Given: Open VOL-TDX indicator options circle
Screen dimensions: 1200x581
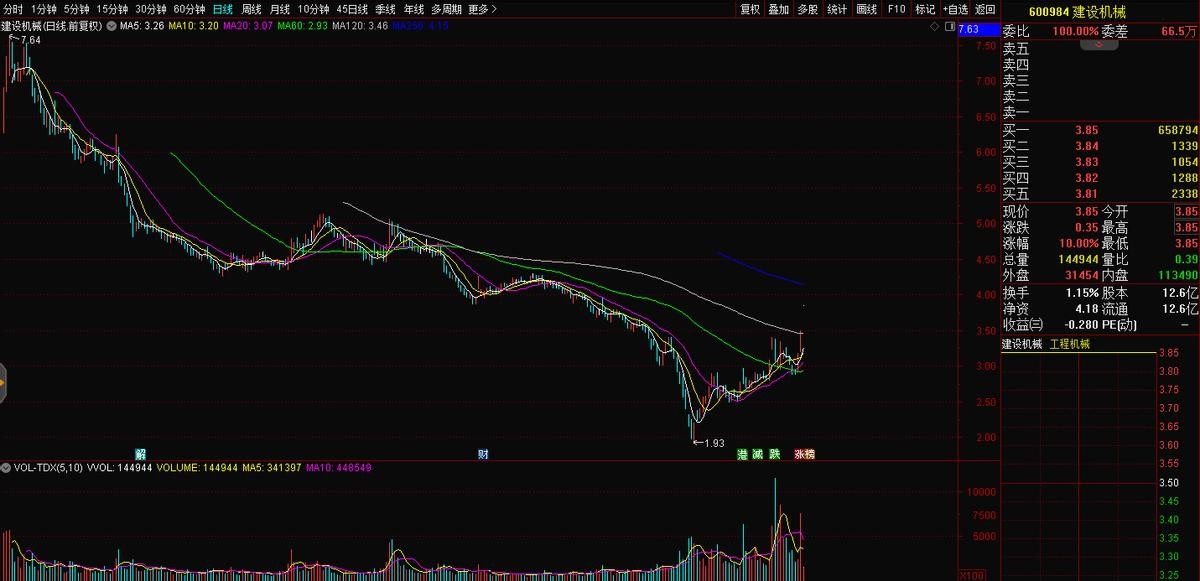Looking at the screenshot, I should [x=5, y=467].
